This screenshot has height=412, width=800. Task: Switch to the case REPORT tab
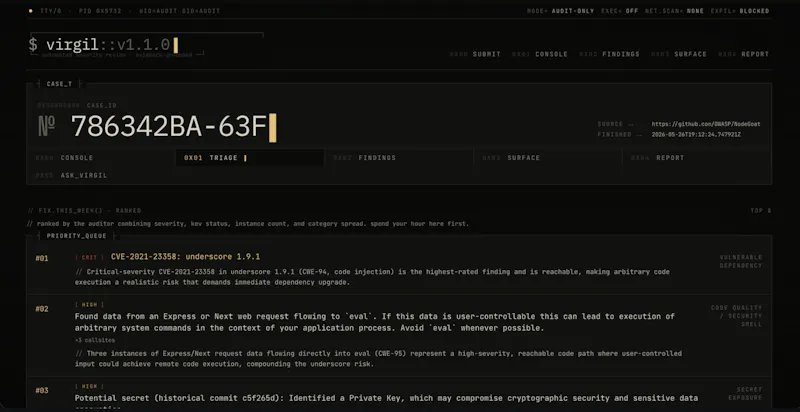[x=696, y=158]
